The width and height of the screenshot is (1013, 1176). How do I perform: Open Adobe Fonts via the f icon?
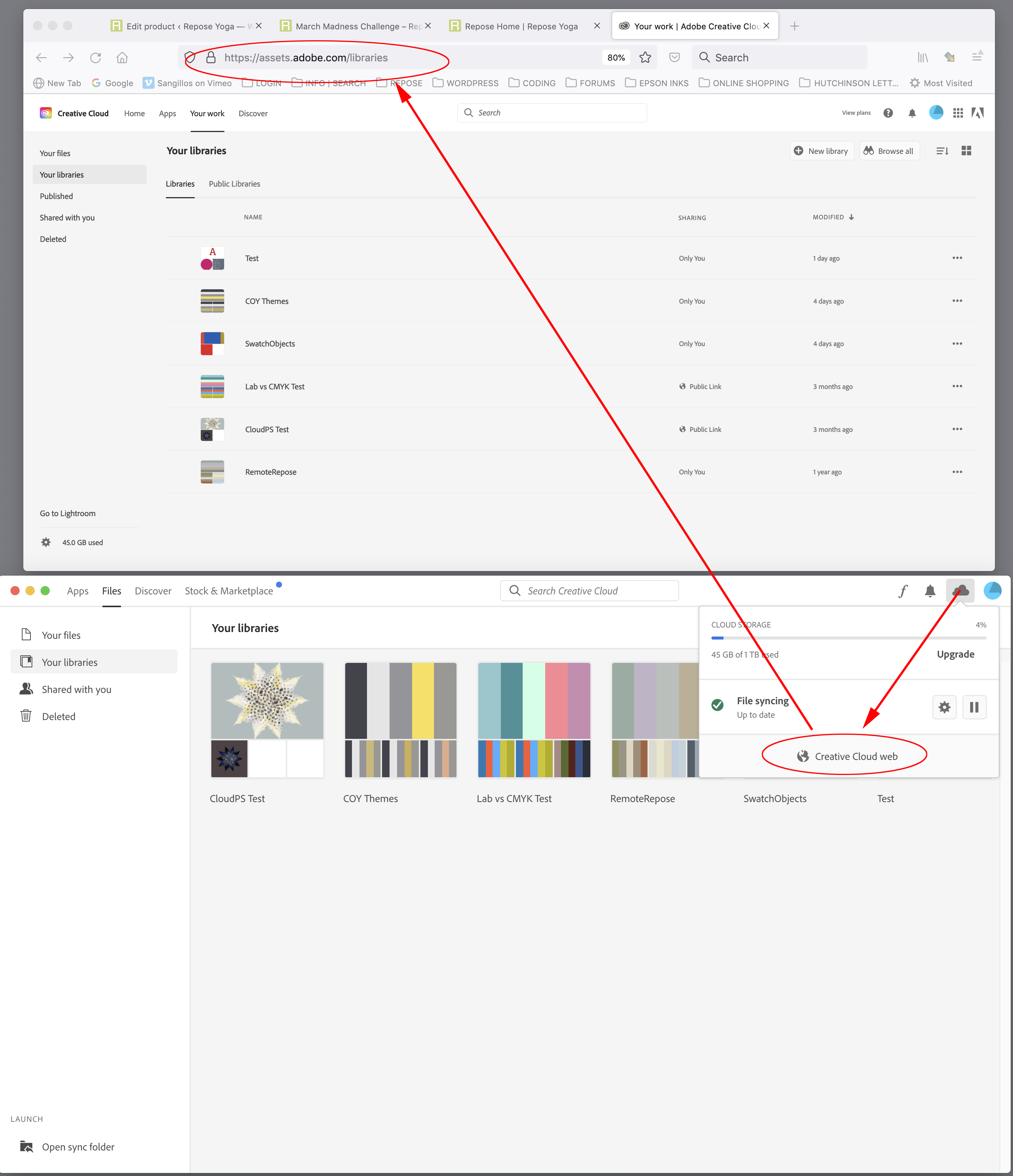click(902, 590)
